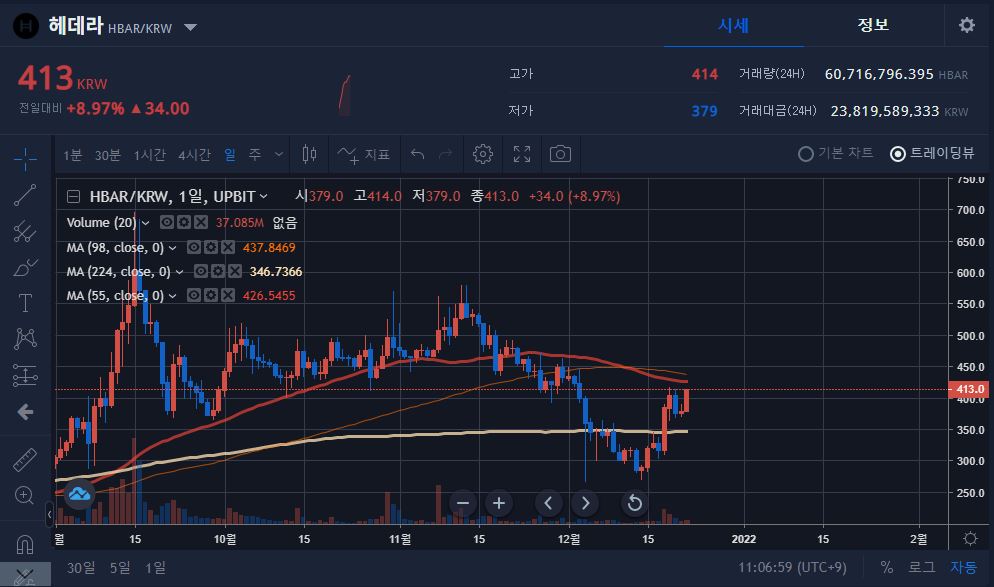Reset the chart view
Image resolution: width=994 pixels, height=587 pixels.
635,503
